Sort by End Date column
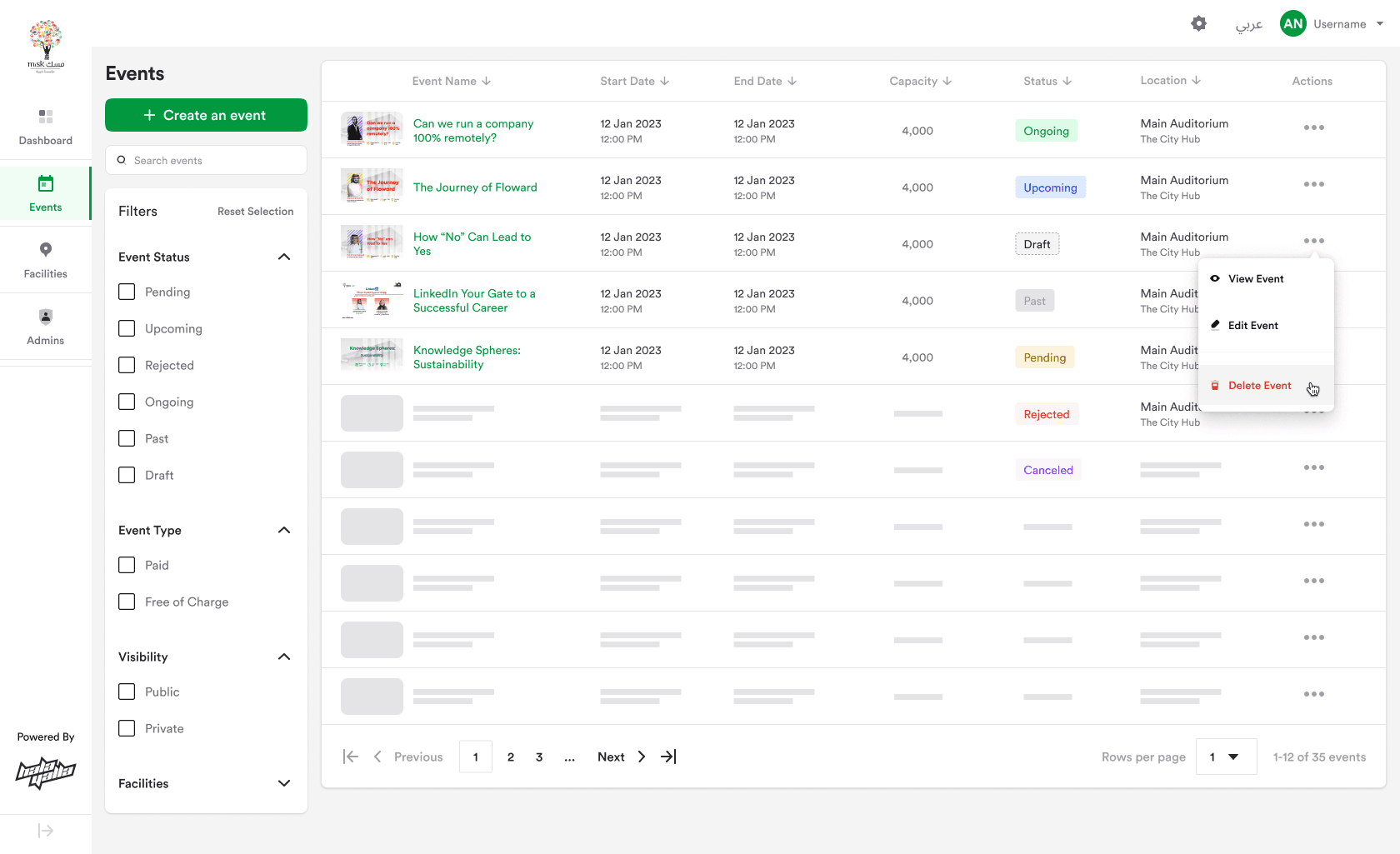 (x=765, y=81)
